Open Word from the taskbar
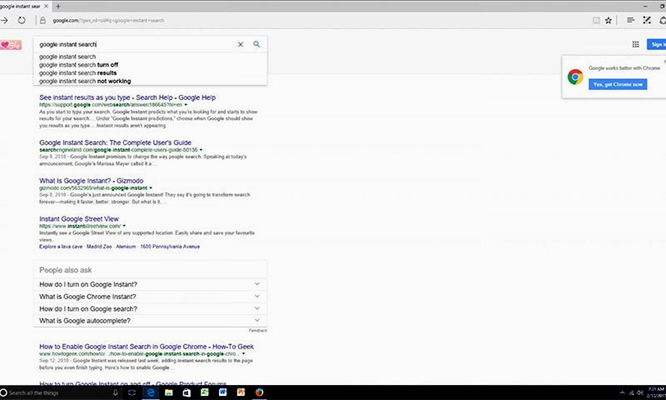The width and height of the screenshot is (666, 400). pyautogui.click(x=223, y=393)
